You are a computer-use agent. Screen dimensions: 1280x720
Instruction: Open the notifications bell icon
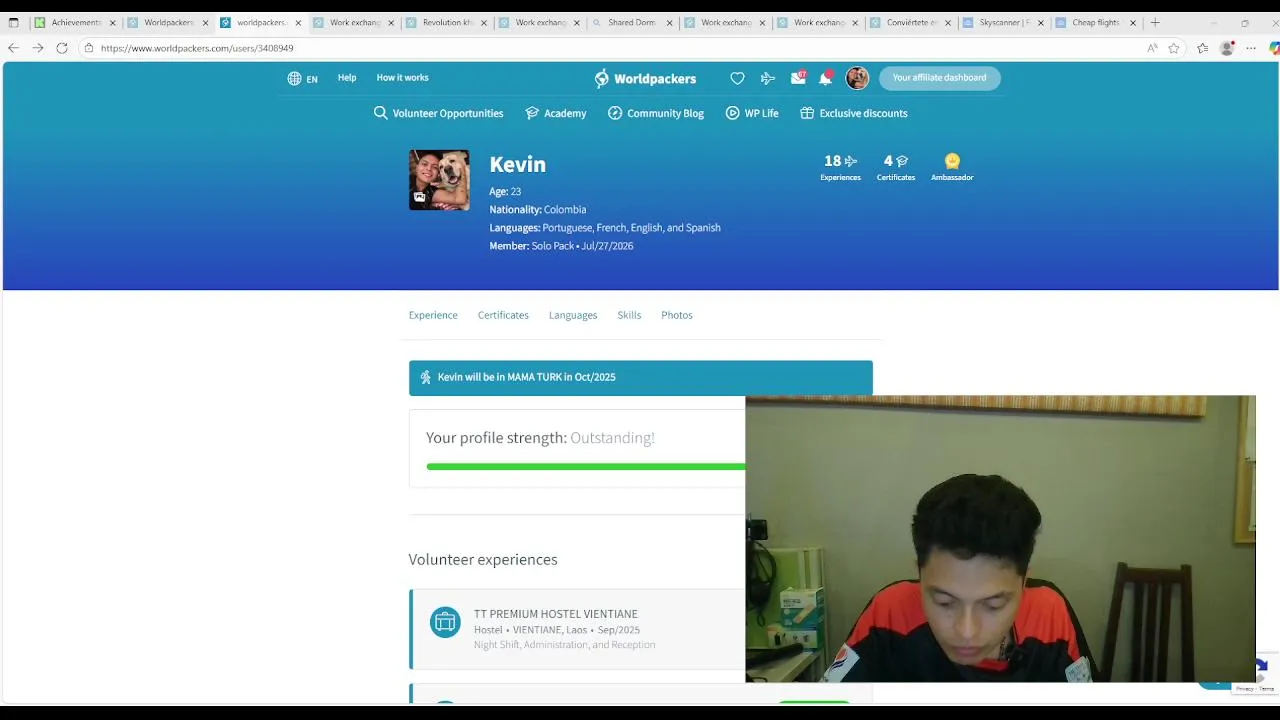825,78
